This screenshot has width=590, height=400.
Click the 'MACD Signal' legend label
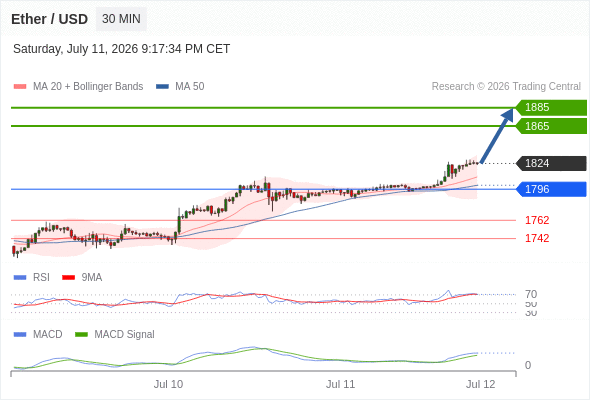click(x=124, y=335)
